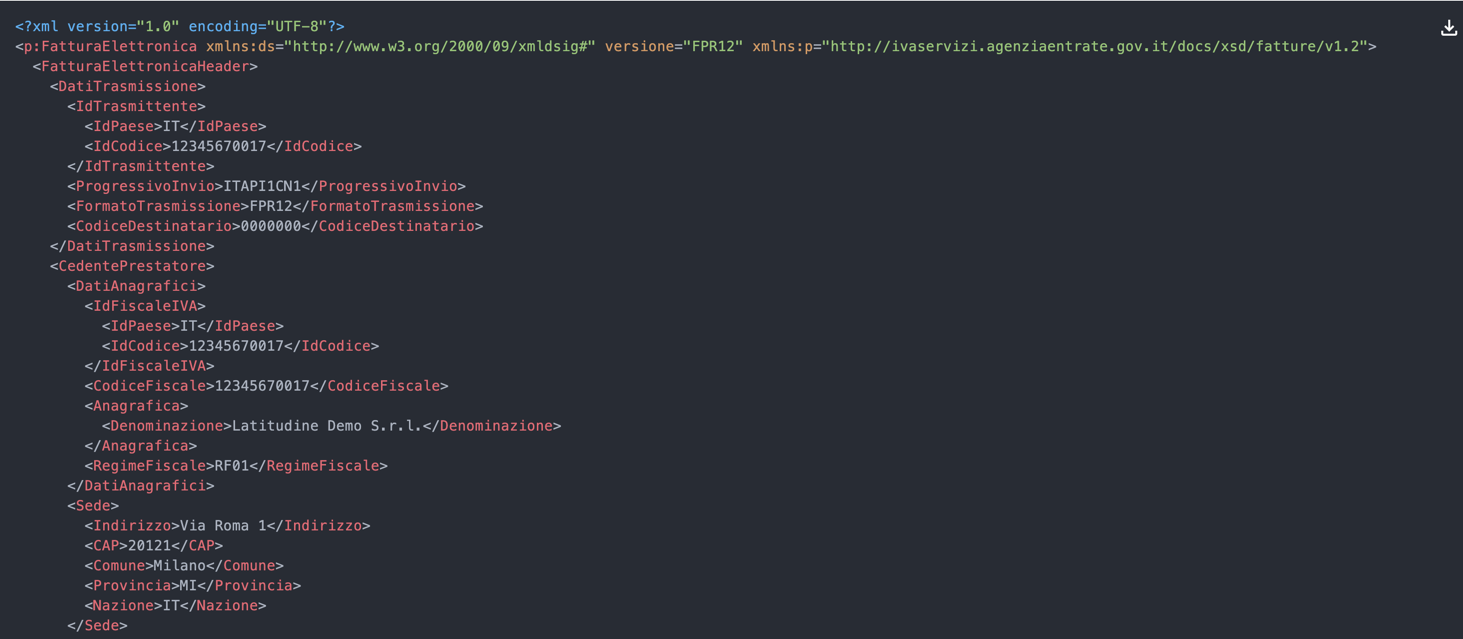Viewport: 1463px width, 639px height.
Task: Click the Provincia value MI
Action: point(188,586)
